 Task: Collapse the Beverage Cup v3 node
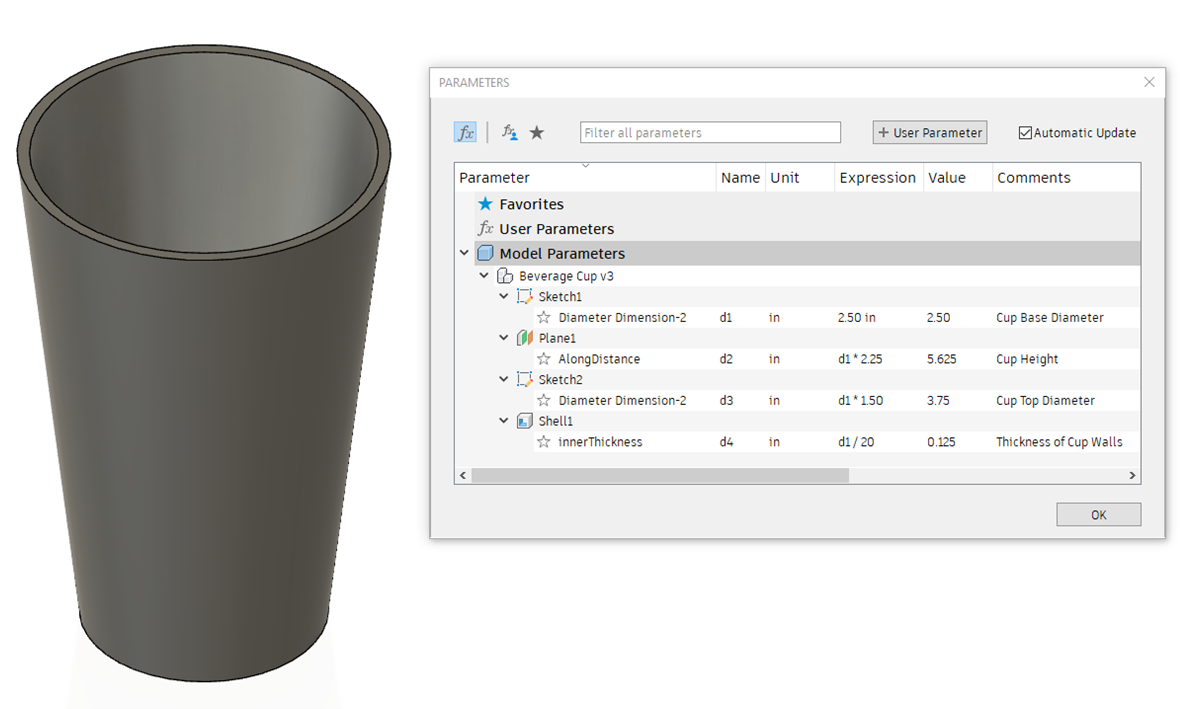[484, 276]
